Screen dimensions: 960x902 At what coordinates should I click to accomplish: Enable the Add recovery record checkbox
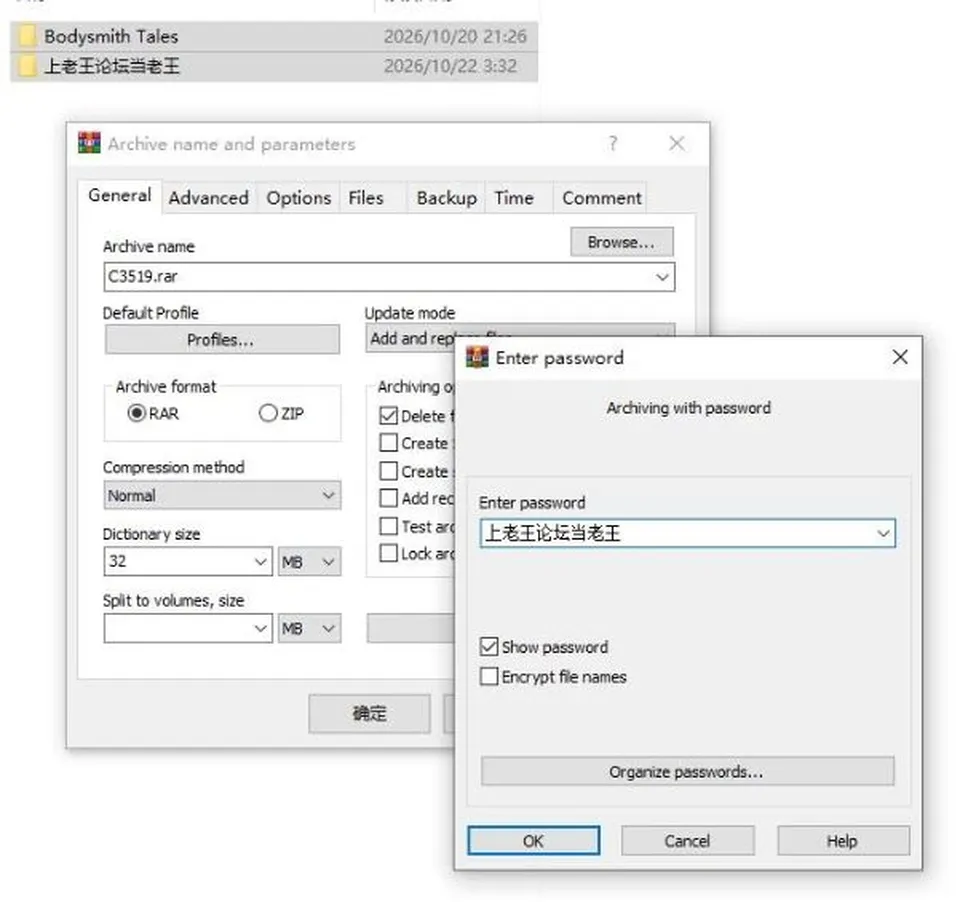[x=389, y=498]
